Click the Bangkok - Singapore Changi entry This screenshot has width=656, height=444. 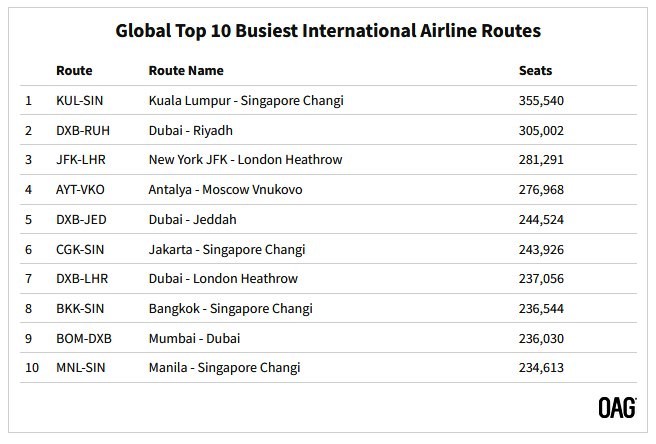(x=231, y=309)
